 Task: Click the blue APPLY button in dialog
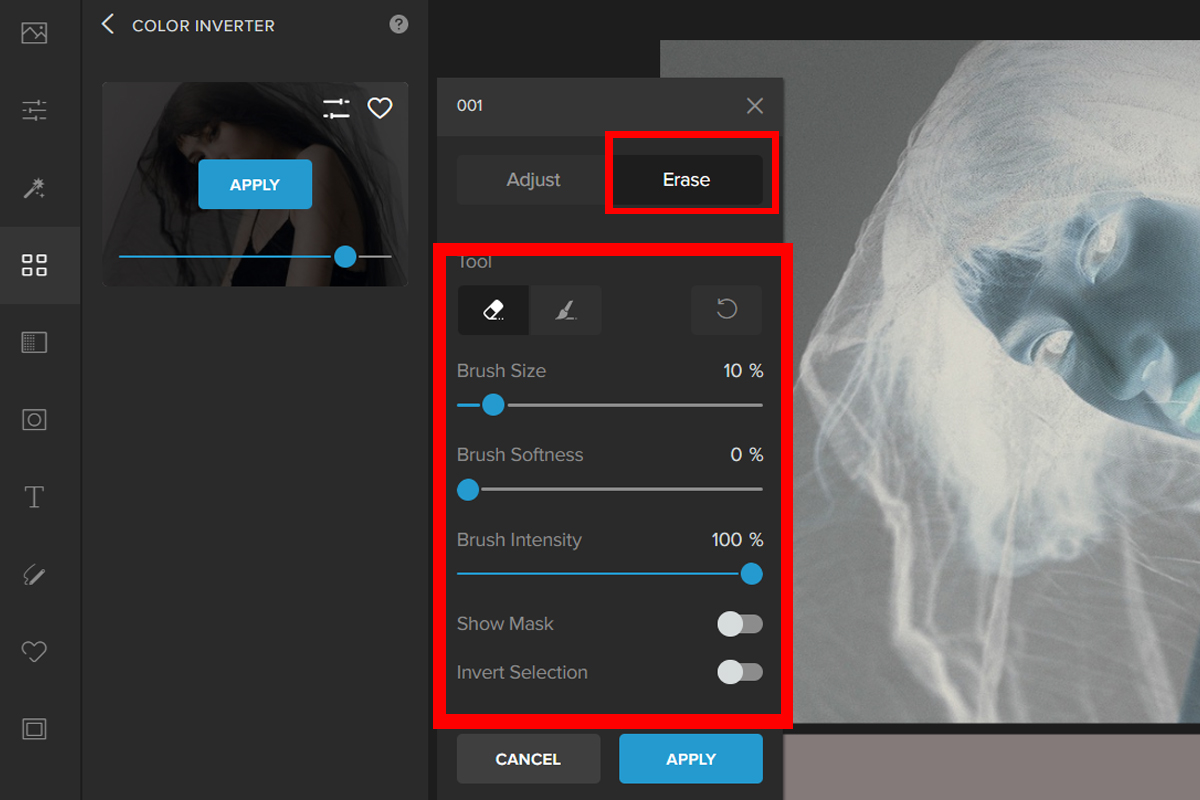coord(690,759)
